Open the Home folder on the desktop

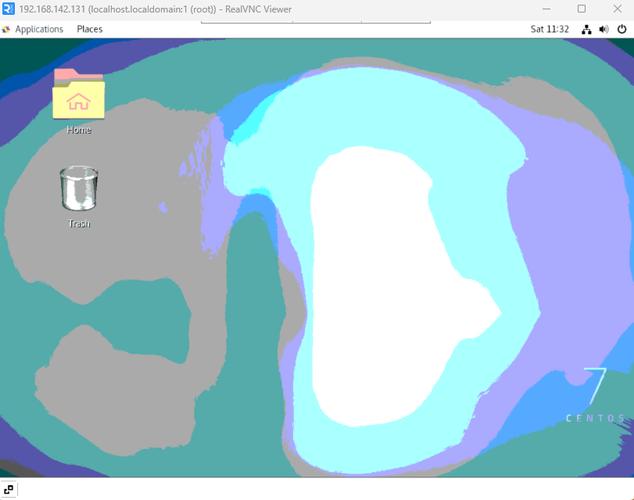point(78,97)
